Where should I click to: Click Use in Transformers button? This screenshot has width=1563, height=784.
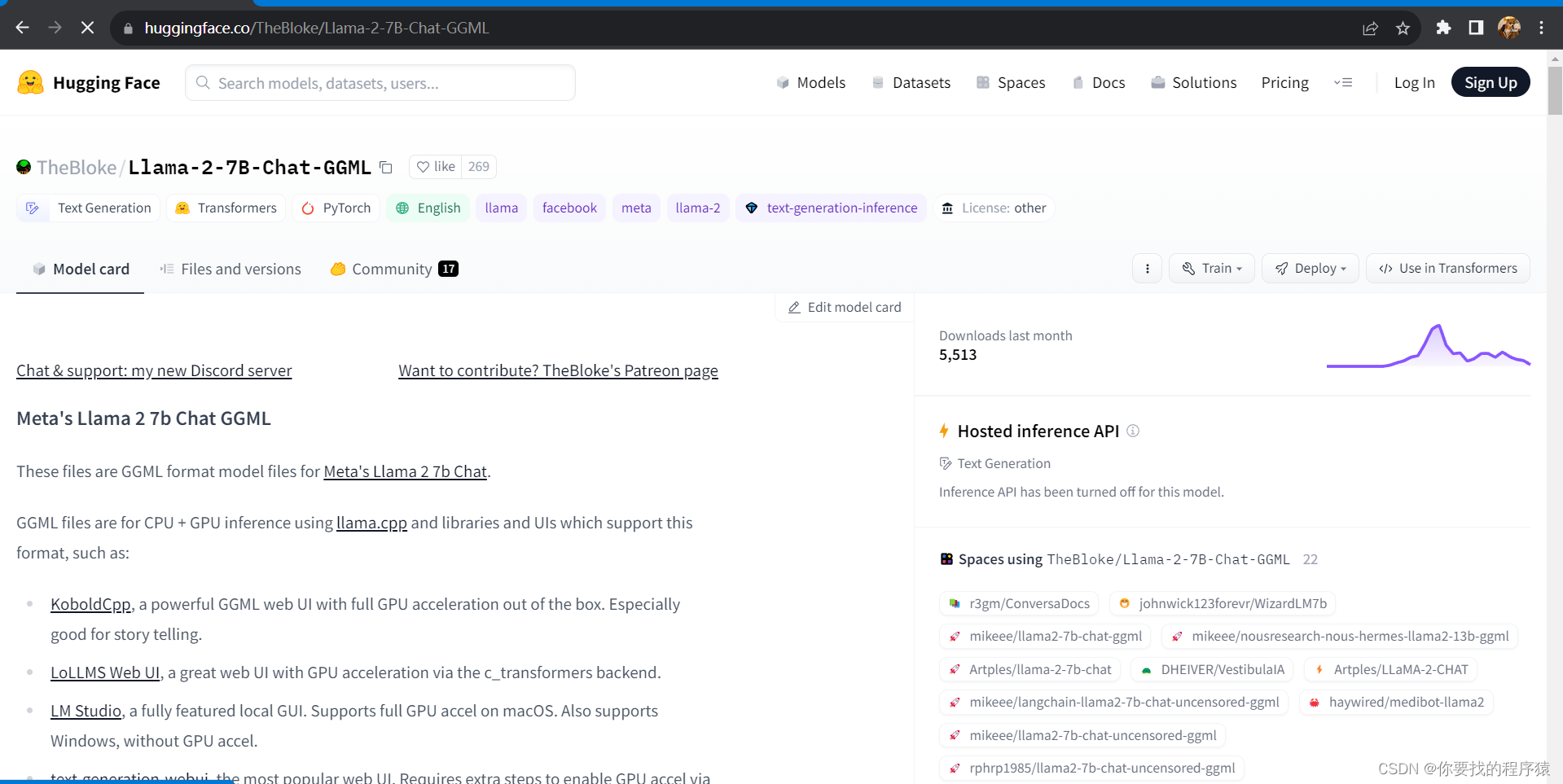tap(1448, 269)
